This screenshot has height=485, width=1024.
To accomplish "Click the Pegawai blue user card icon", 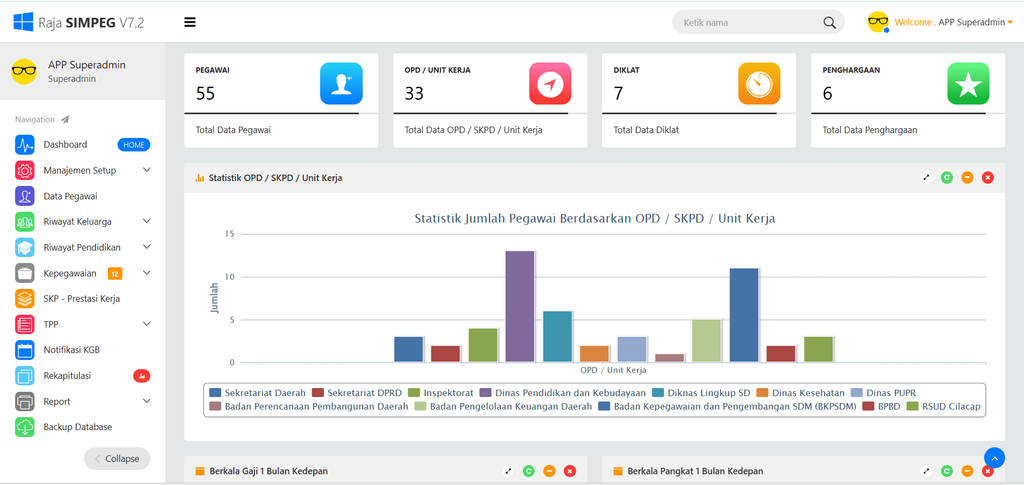I will [341, 84].
